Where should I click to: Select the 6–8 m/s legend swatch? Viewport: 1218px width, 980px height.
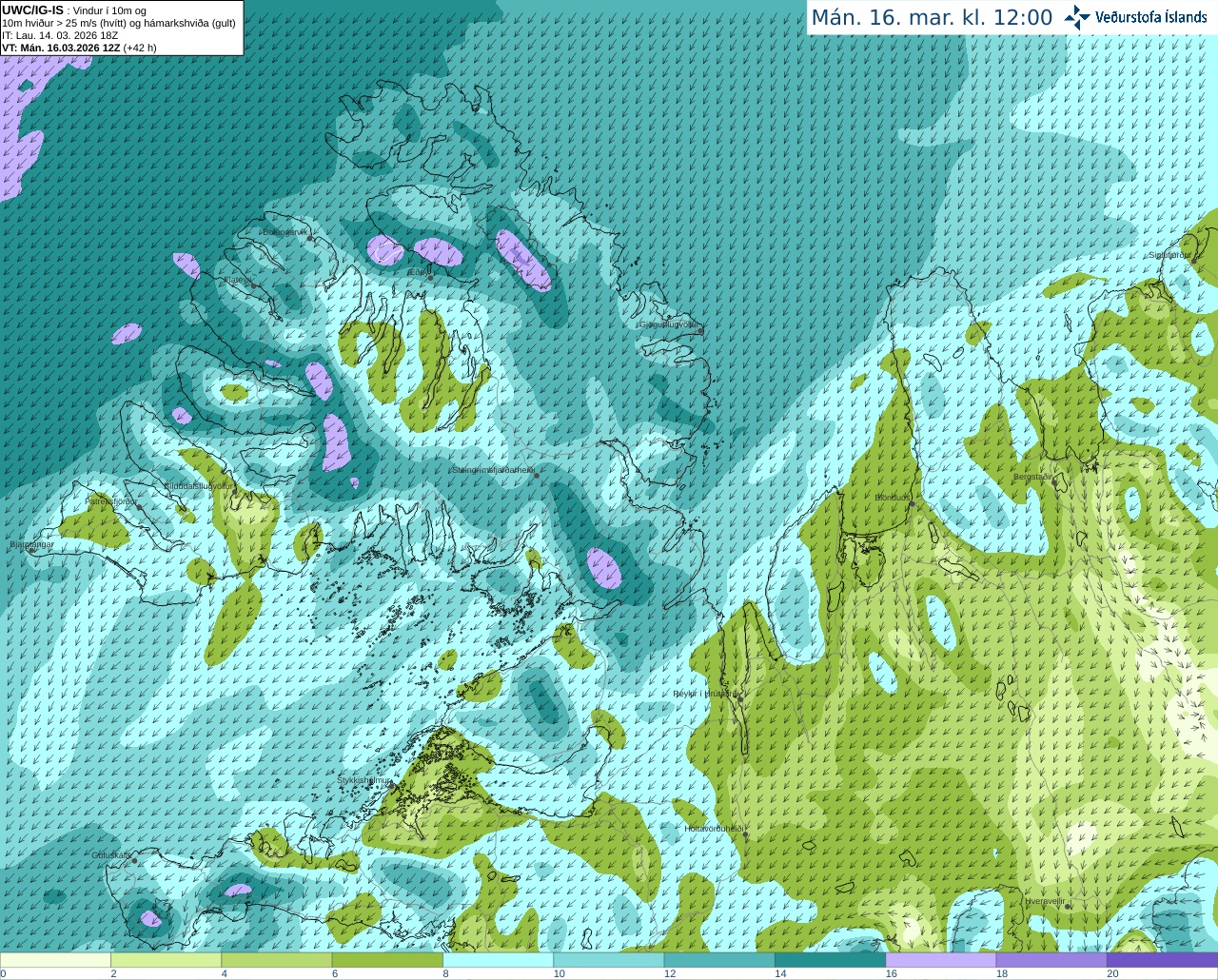point(387,960)
